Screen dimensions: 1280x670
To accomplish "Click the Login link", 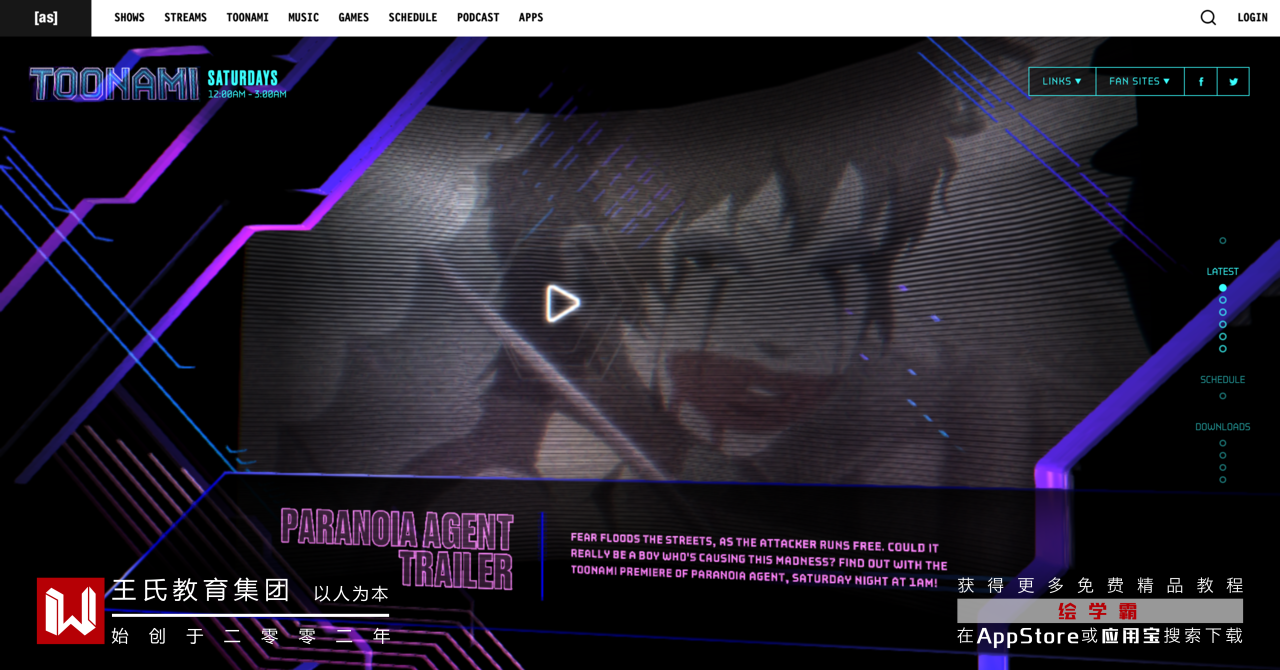I will click(x=1252, y=18).
